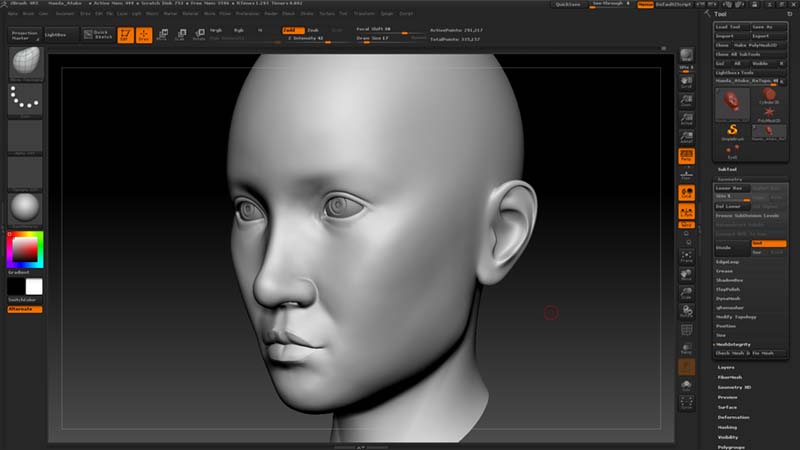The image size is (800, 450).
Task: Open the Preferences menu
Action: coord(247,14)
